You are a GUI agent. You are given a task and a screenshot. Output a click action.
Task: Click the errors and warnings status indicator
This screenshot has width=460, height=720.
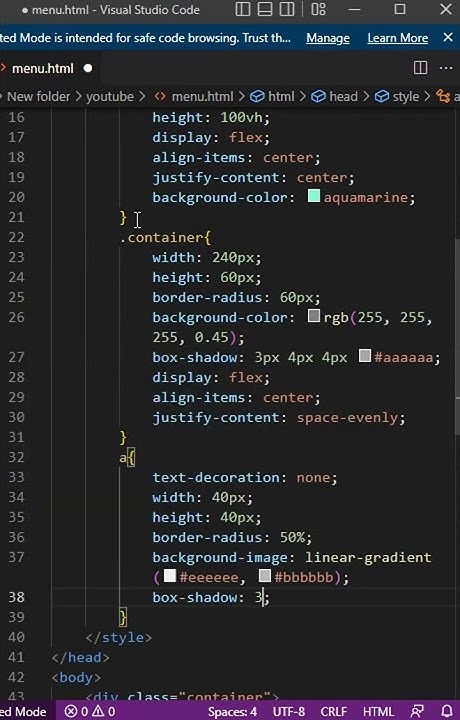pyautogui.click(x=90, y=711)
